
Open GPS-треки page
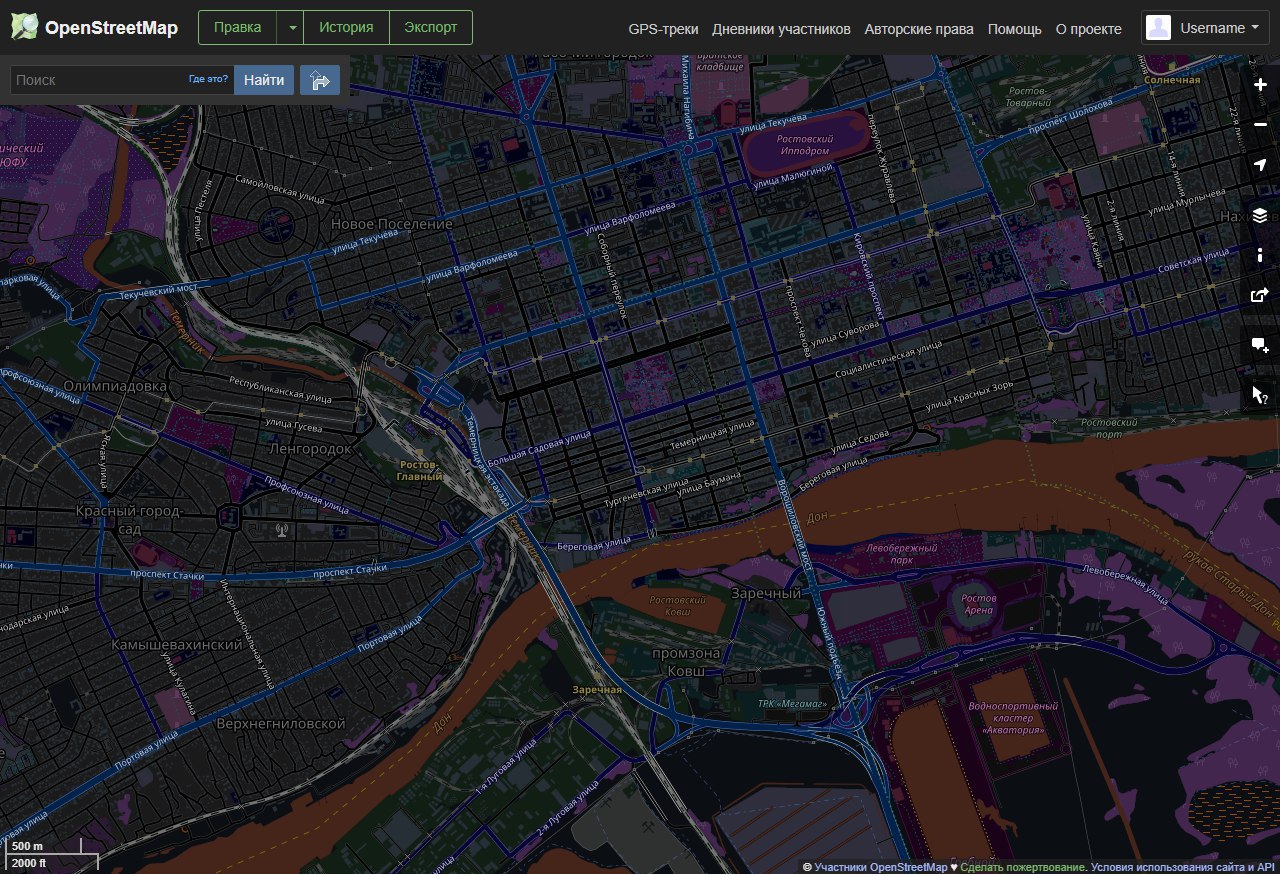click(x=663, y=29)
